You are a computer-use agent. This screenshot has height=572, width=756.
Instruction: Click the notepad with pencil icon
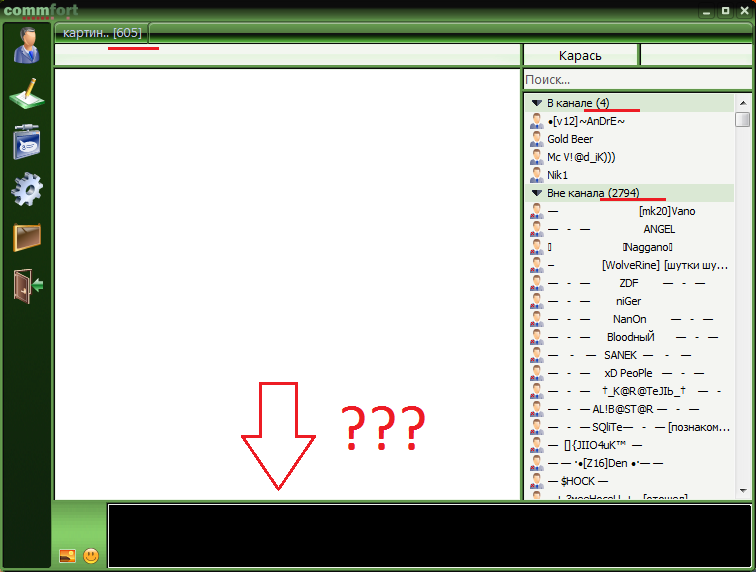[26, 93]
